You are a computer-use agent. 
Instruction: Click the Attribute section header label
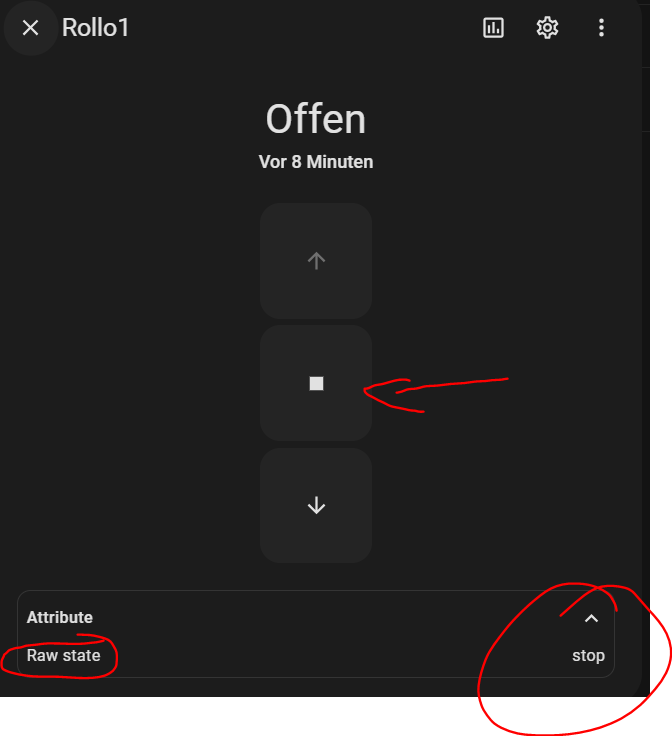click(x=60, y=617)
